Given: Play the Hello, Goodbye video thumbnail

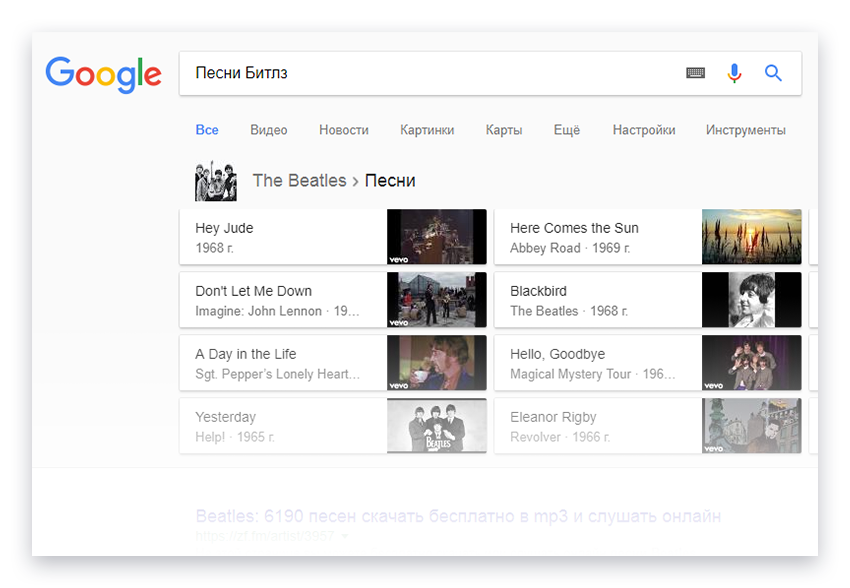Looking at the screenshot, I should (x=751, y=363).
